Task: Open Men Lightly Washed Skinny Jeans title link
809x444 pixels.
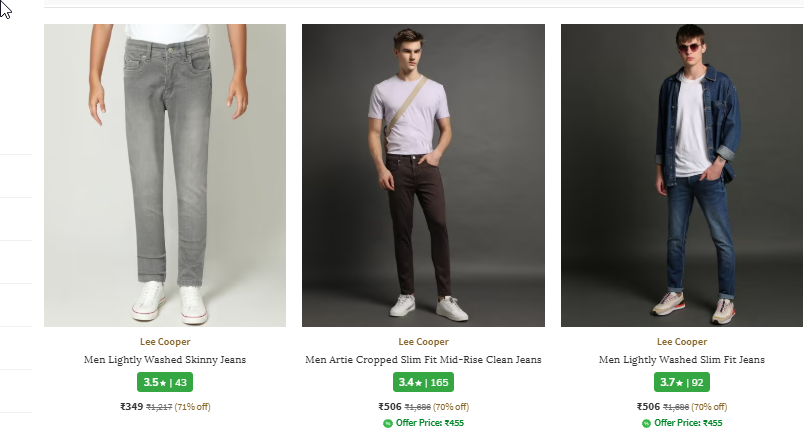Action: (x=165, y=359)
